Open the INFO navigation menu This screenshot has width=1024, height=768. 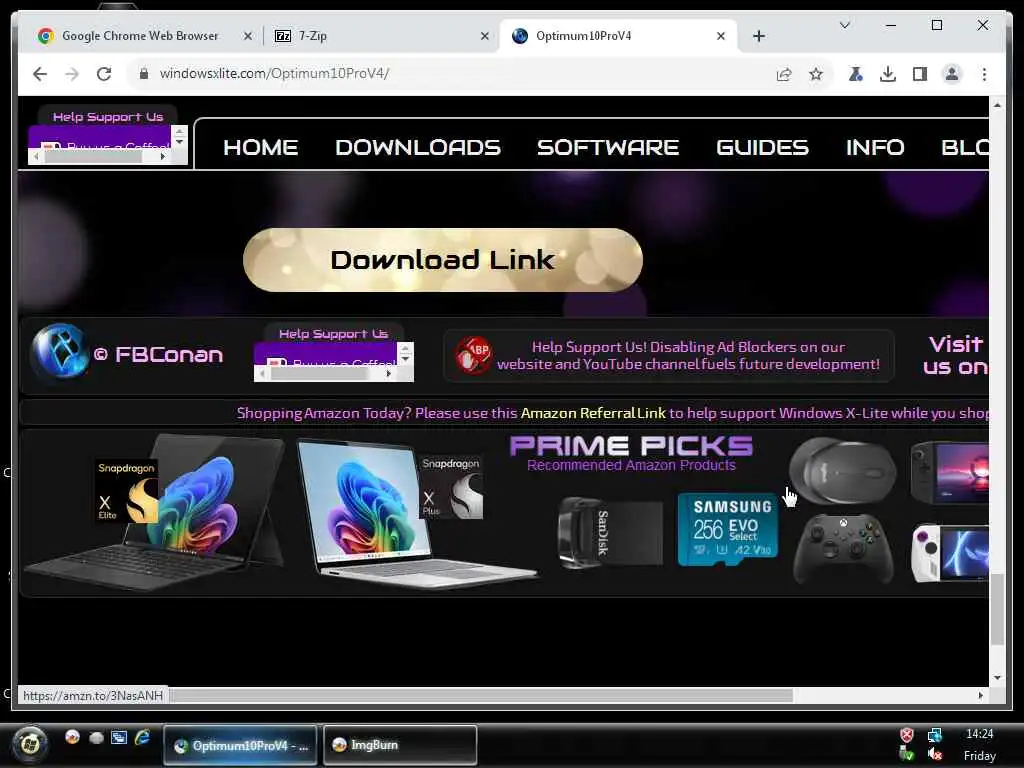[x=875, y=148]
